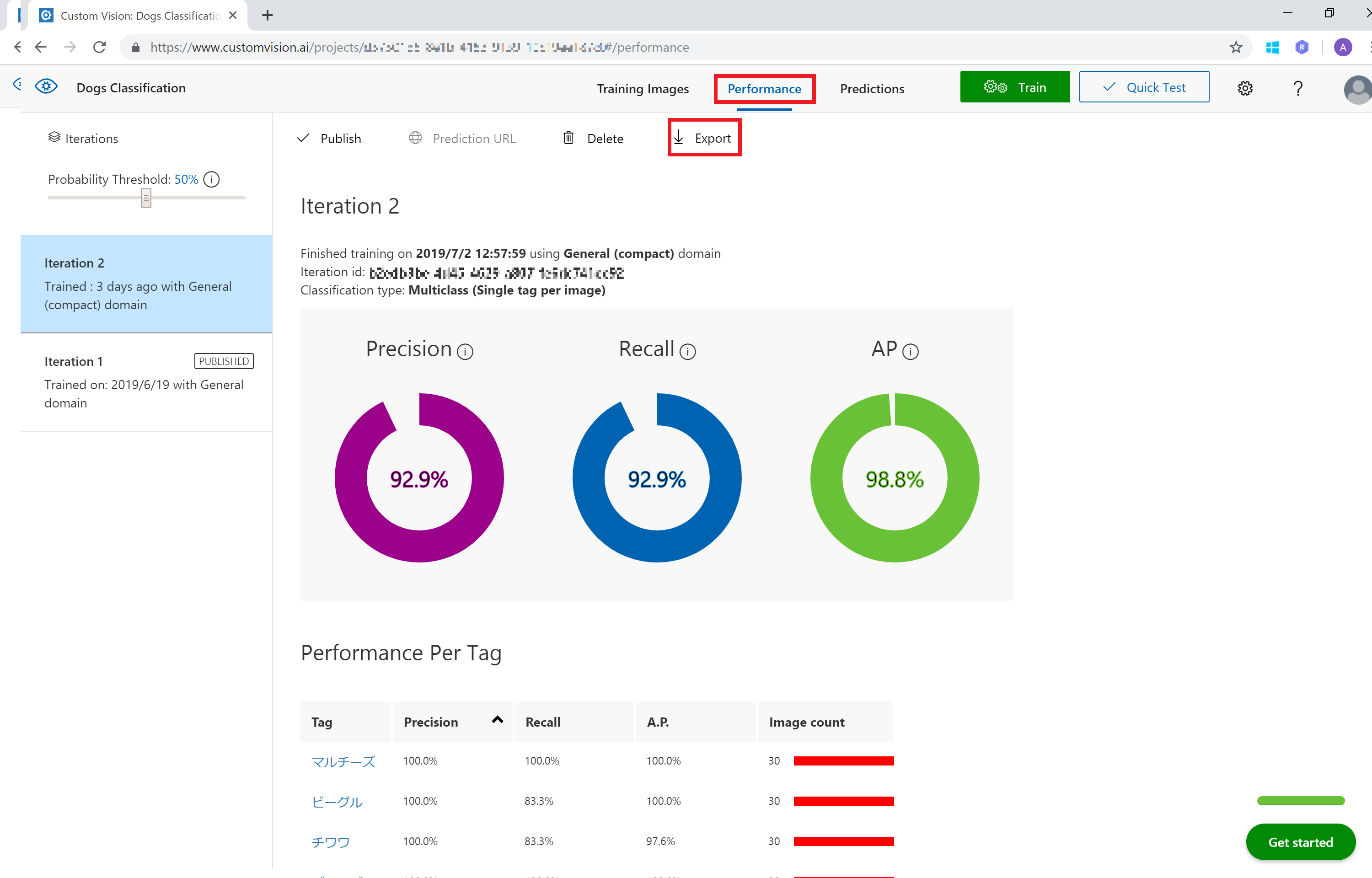The width and height of the screenshot is (1372, 878).
Task: Click the Probability Threshold slider handle
Action: (146, 198)
